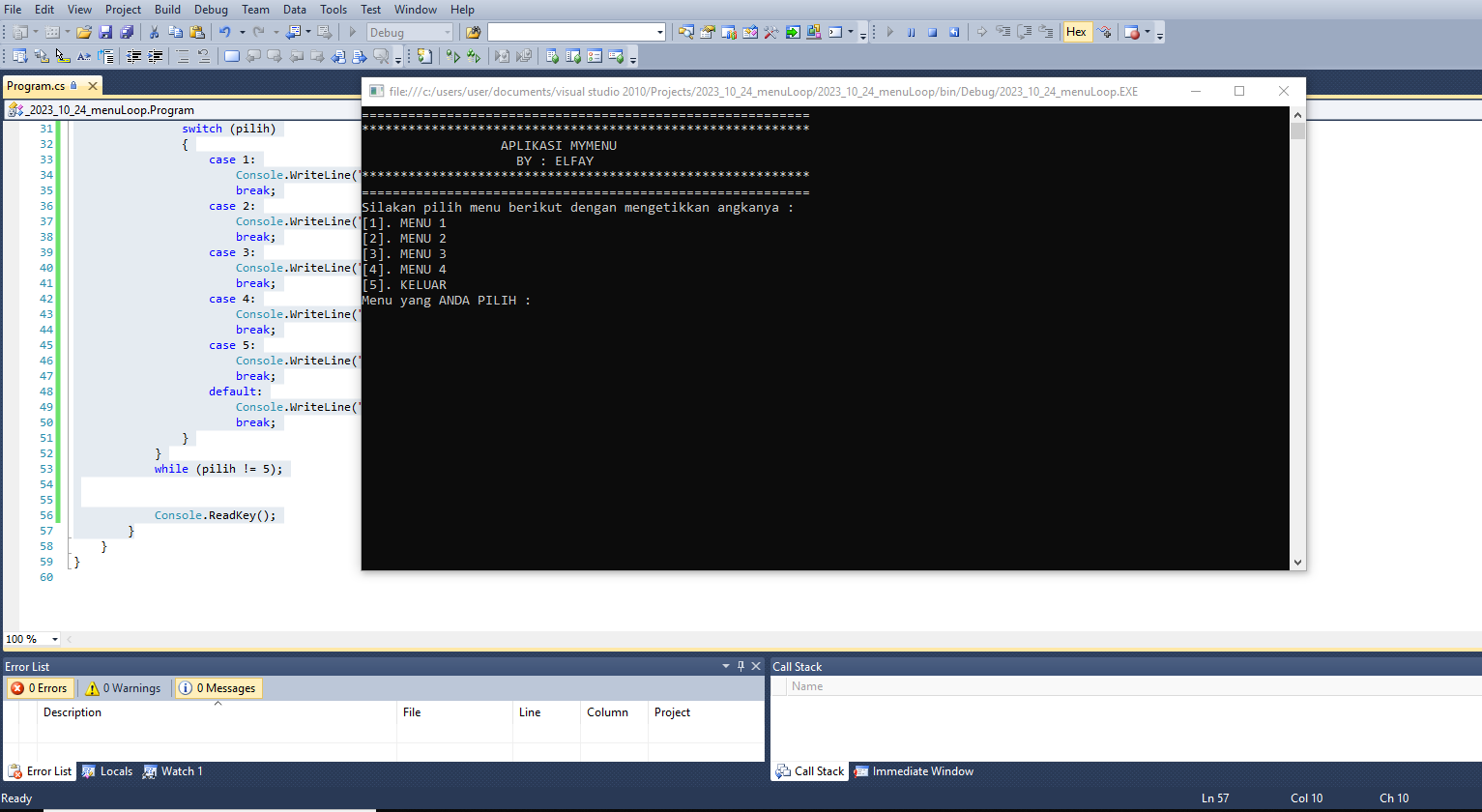
Task: Toggle the 0 Warnings filter
Action: [x=124, y=688]
